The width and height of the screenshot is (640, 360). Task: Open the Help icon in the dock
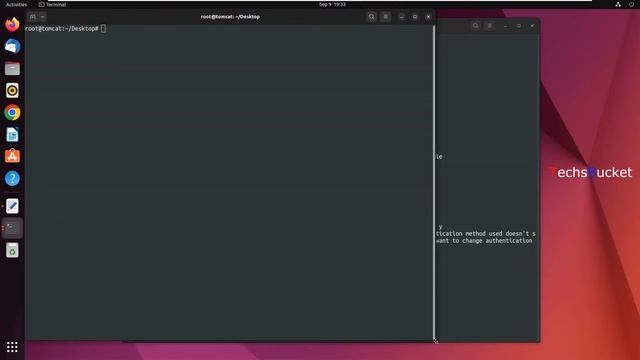(12, 178)
